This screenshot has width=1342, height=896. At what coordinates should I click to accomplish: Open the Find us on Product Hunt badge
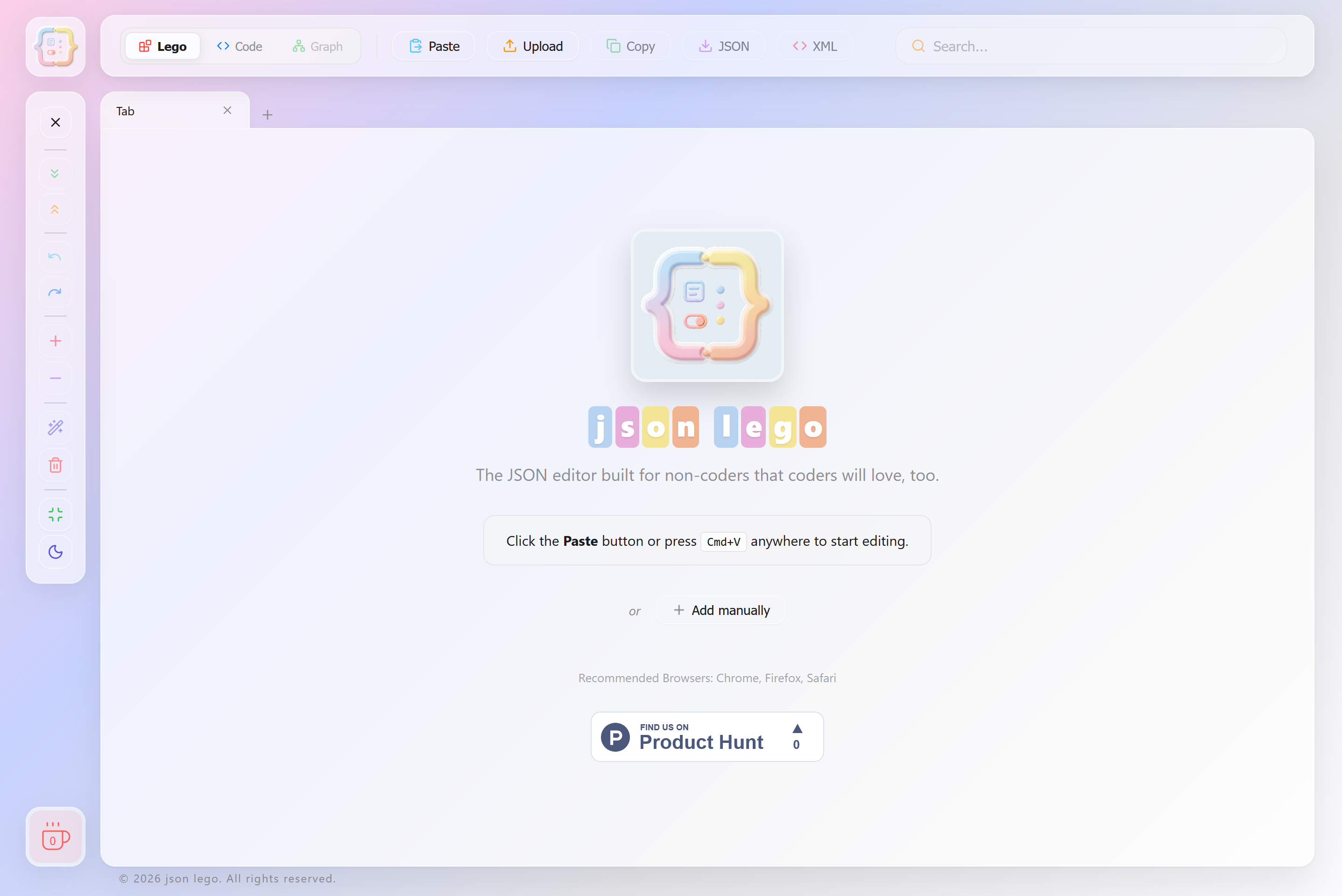coord(707,737)
